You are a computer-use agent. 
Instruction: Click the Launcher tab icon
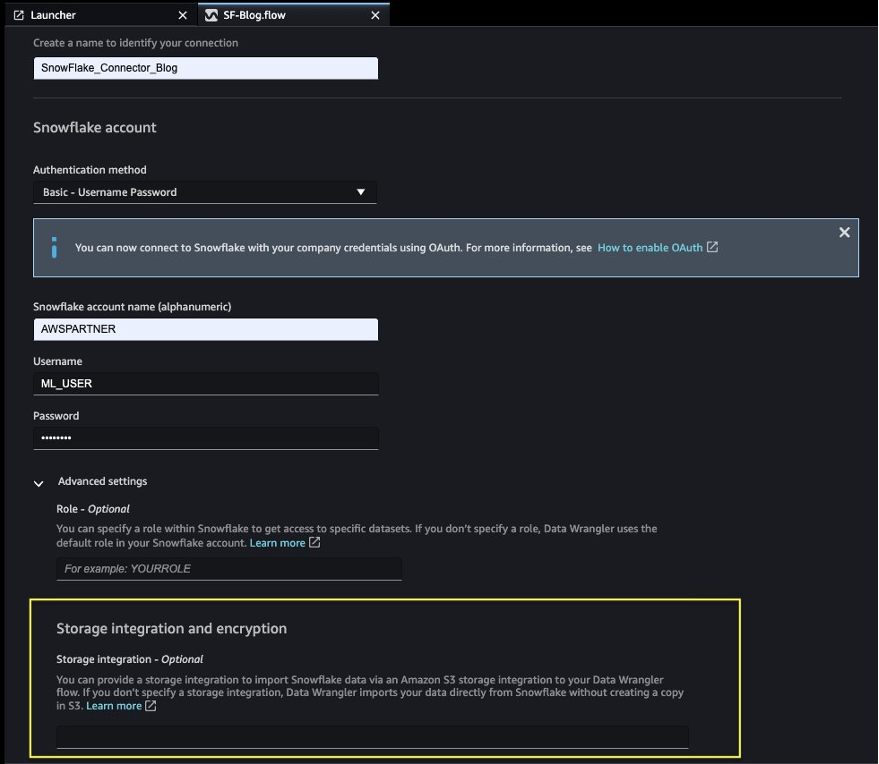pos(18,15)
